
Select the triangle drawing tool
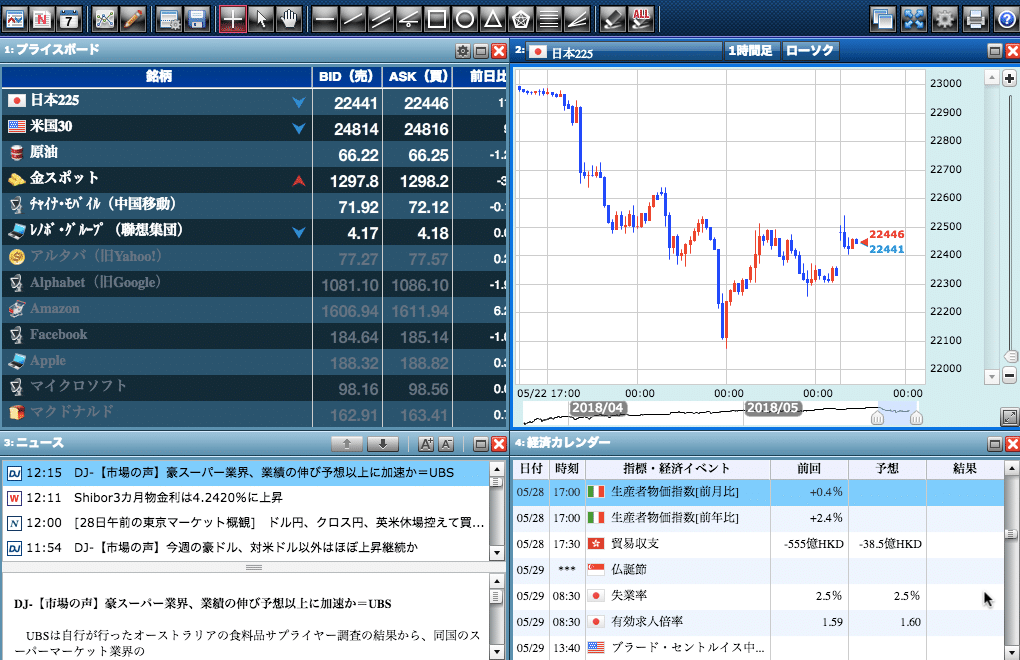point(492,18)
